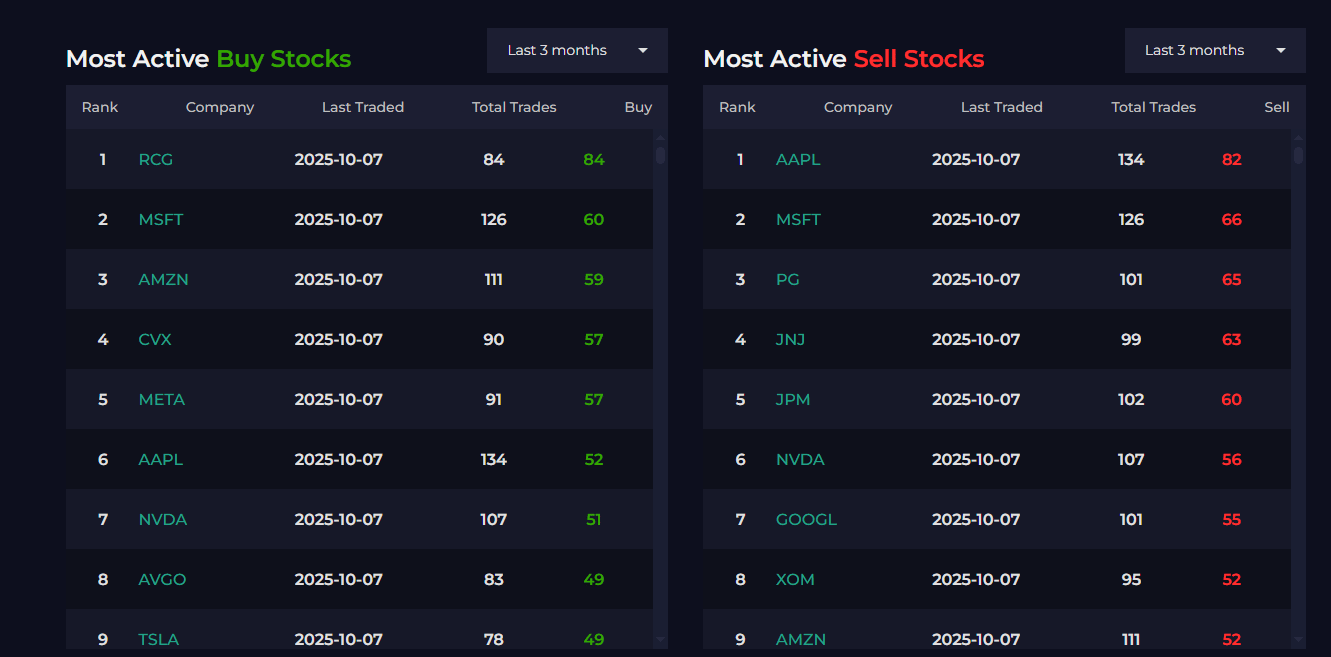Click Rank header in the Sell table
The height and width of the screenshot is (657, 1331).
point(738,107)
